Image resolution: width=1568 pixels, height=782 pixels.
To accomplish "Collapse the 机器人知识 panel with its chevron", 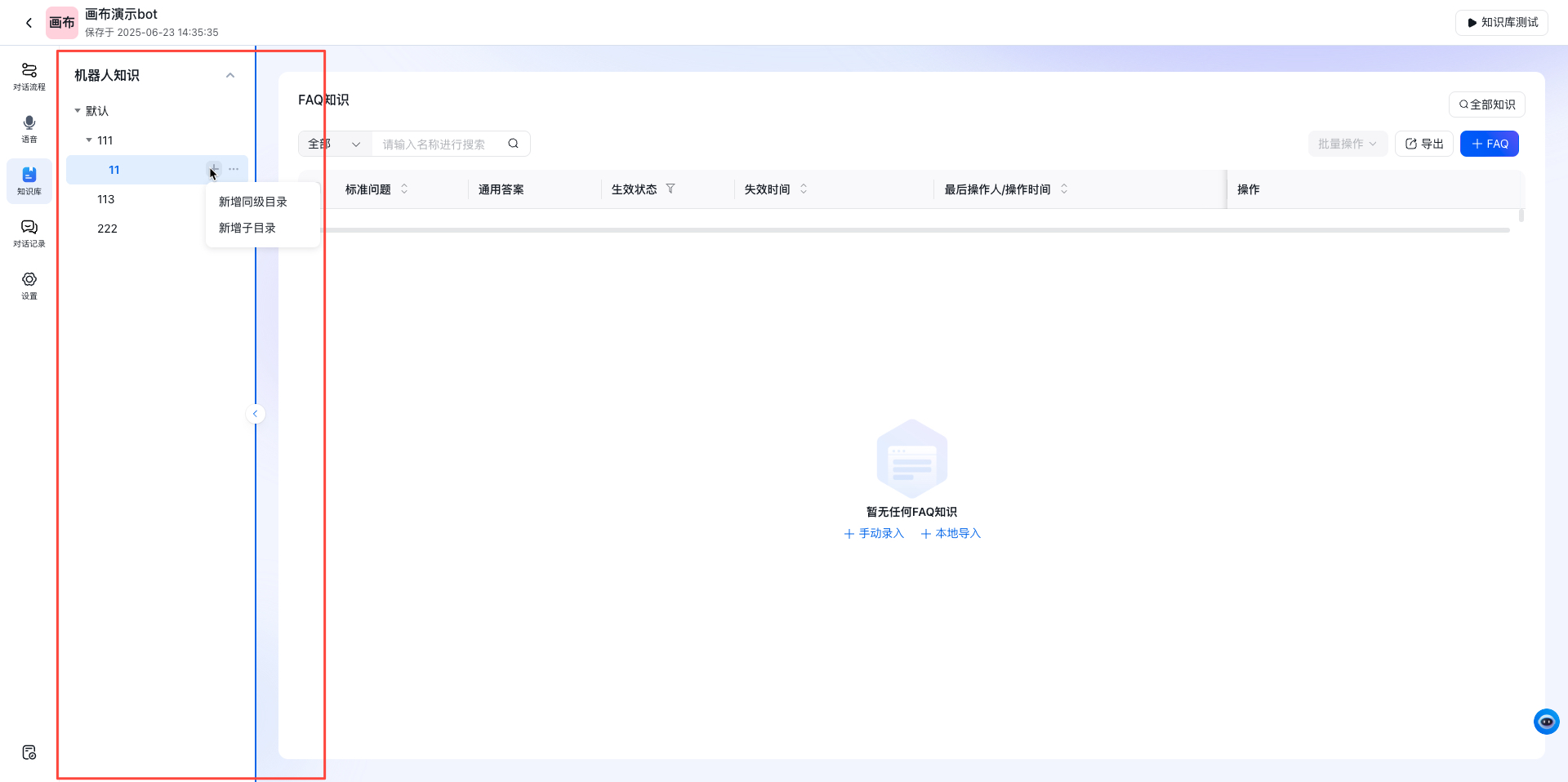I will pos(229,74).
